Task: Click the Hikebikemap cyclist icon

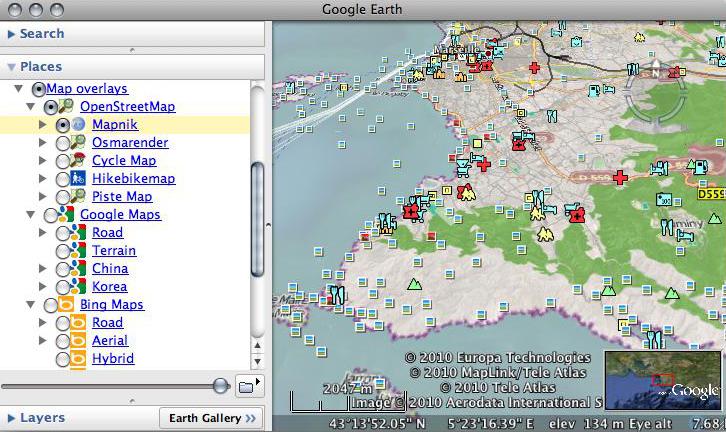Action: [78, 178]
